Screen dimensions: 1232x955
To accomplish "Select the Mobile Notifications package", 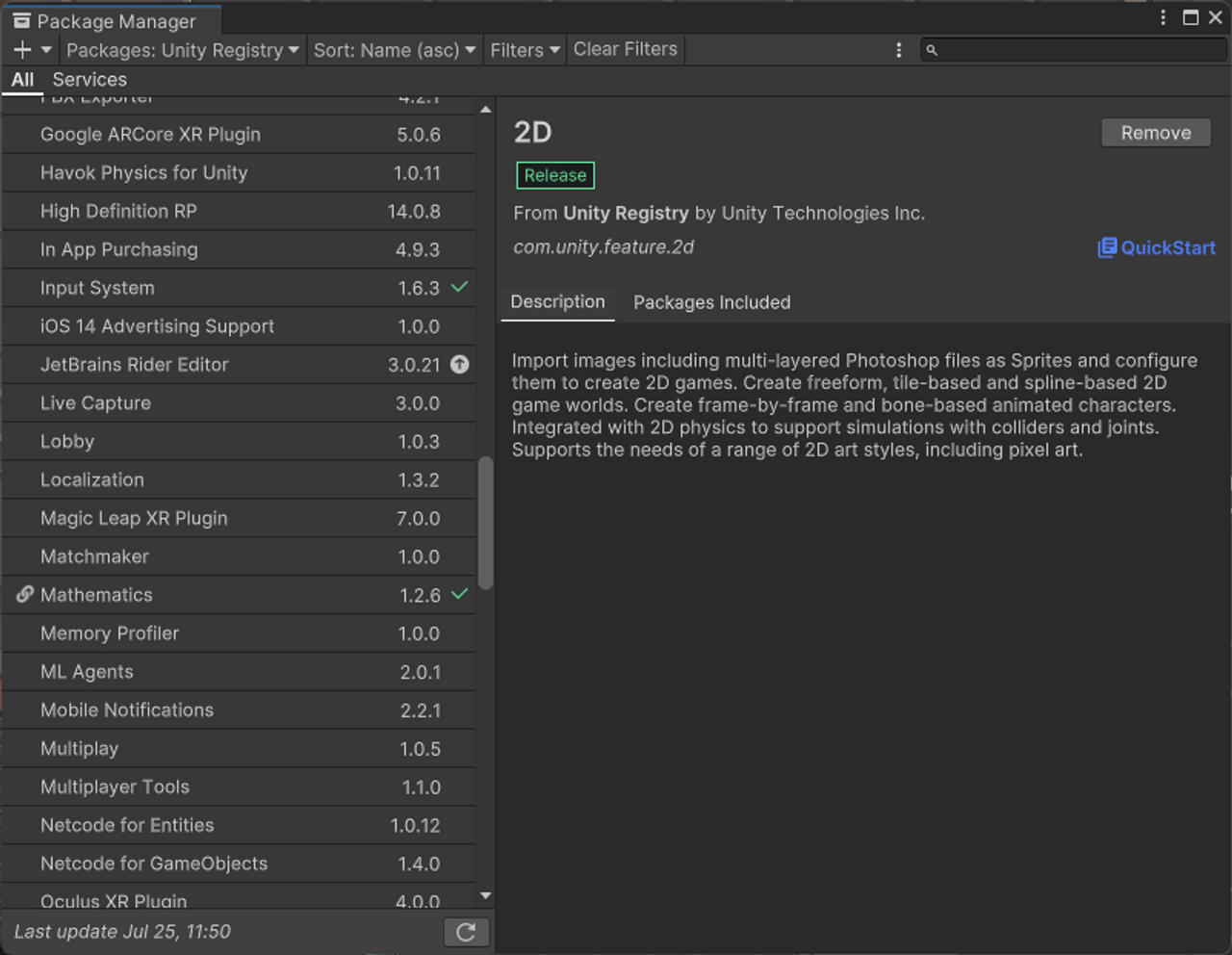I will coord(239,710).
